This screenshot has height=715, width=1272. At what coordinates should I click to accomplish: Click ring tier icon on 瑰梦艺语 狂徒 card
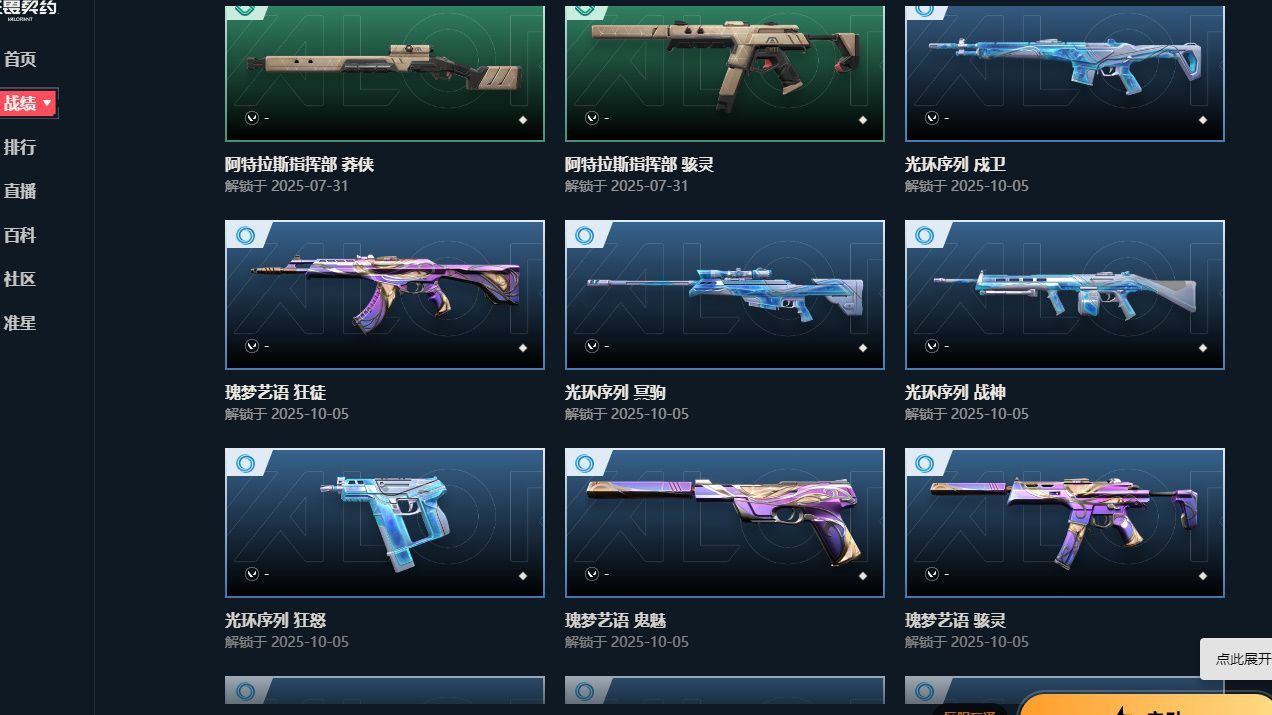point(245,235)
